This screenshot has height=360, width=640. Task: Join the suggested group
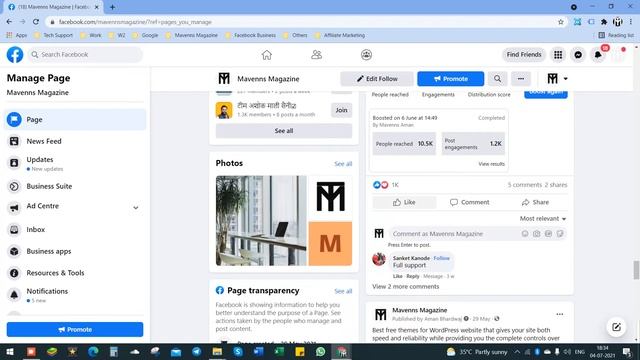[342, 110]
